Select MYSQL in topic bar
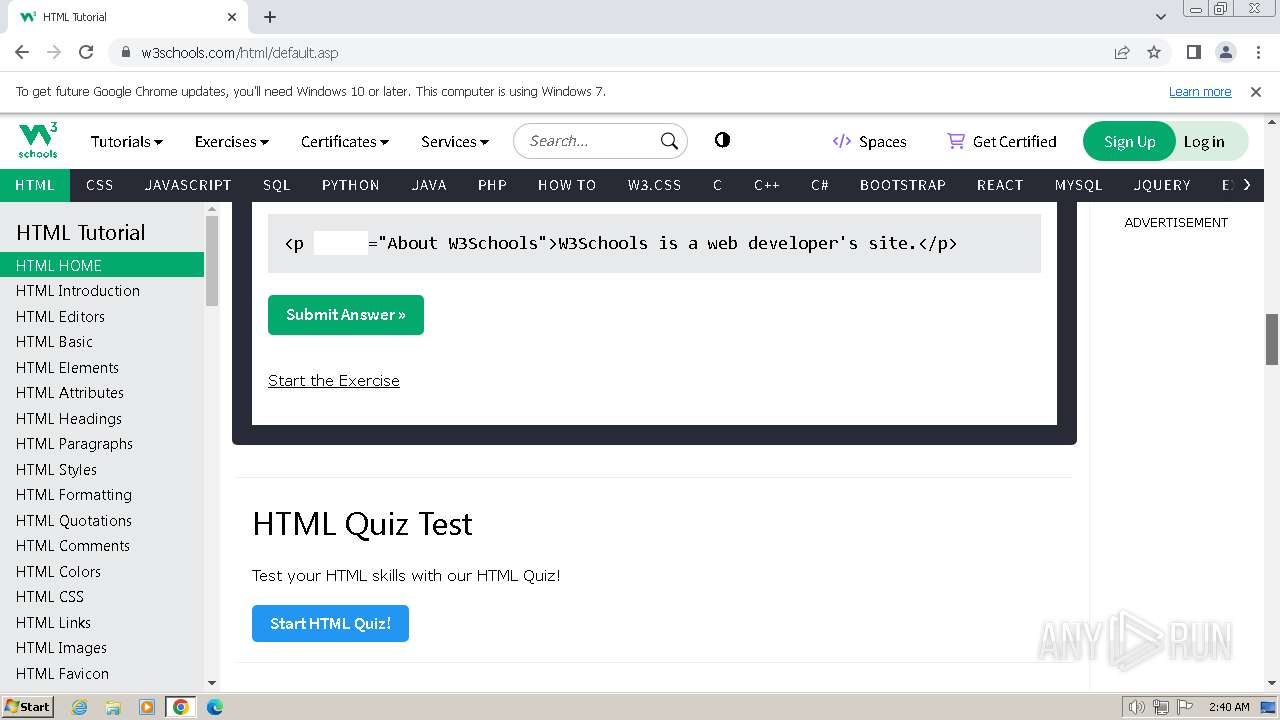Viewport: 1280px width, 720px height. tap(1078, 185)
